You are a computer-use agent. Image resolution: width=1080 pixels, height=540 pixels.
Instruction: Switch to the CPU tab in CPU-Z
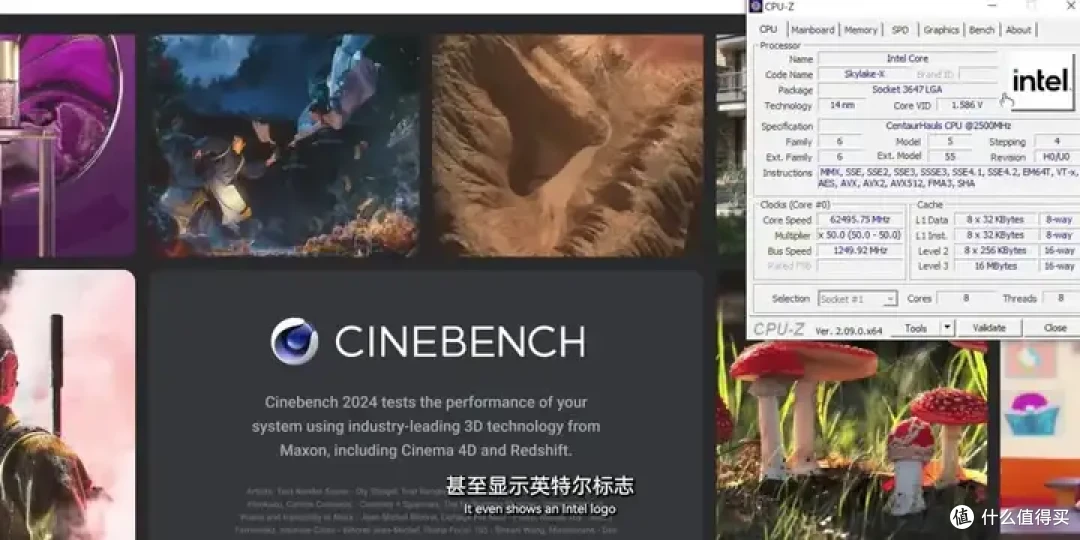(x=768, y=30)
